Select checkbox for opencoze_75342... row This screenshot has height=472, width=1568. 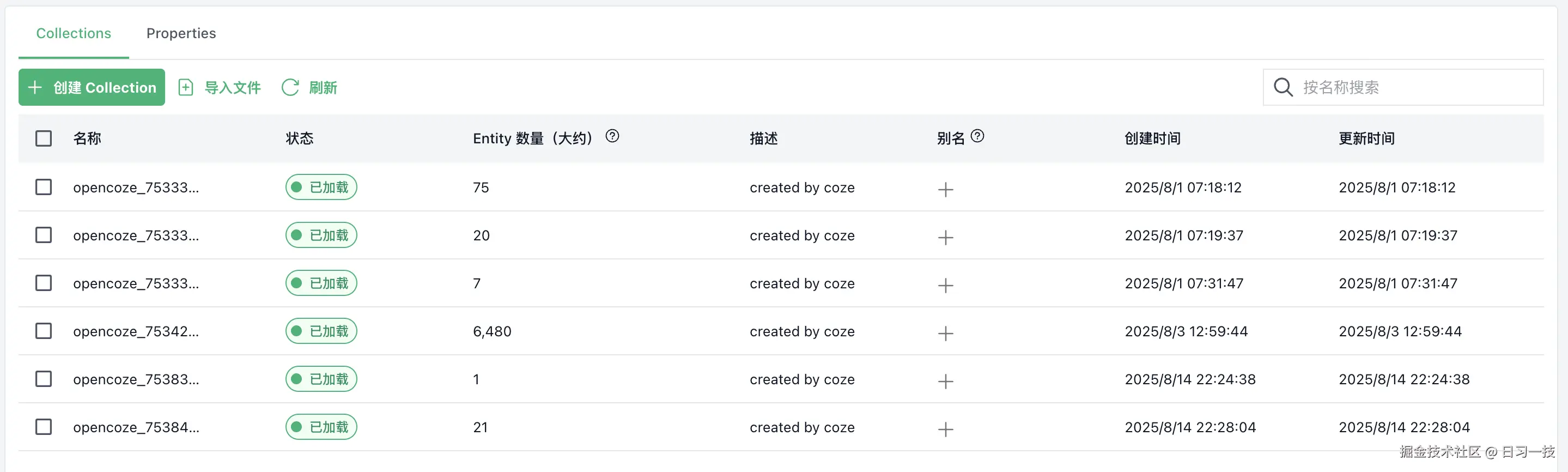tap(44, 331)
